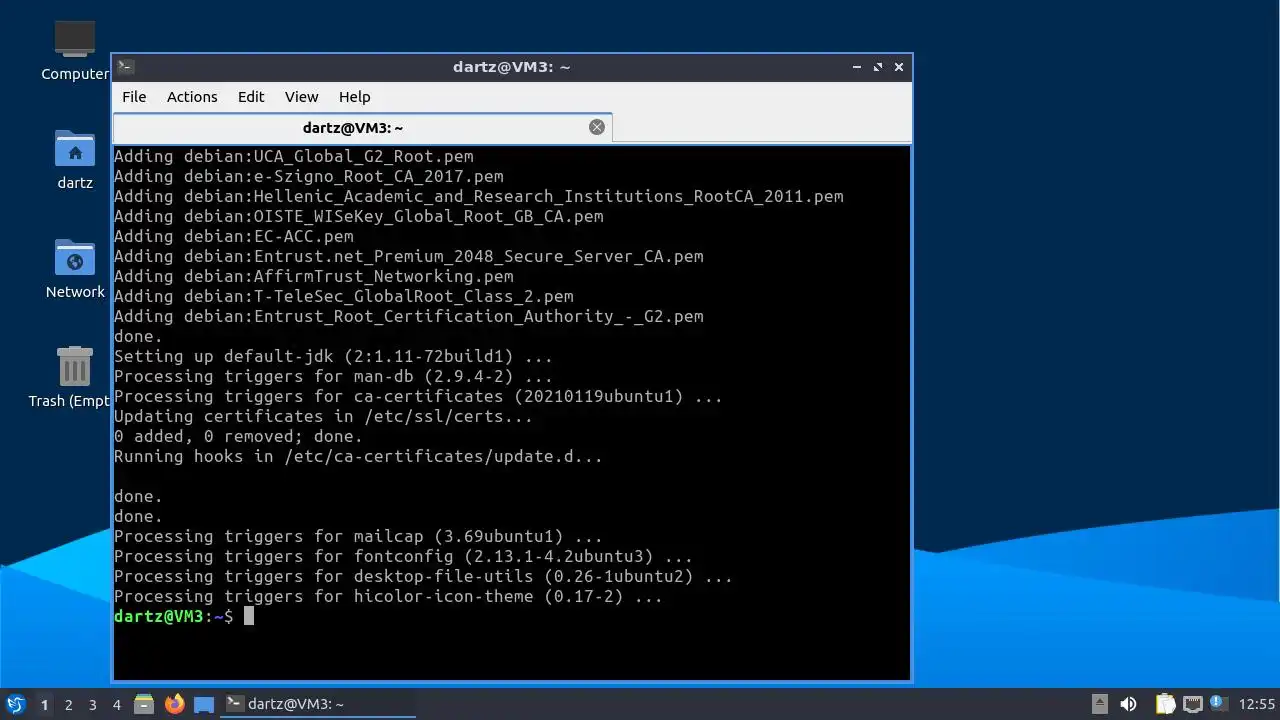The height and width of the screenshot is (720, 1280).
Task: Open the removable media eject icon
Action: click(1099, 704)
